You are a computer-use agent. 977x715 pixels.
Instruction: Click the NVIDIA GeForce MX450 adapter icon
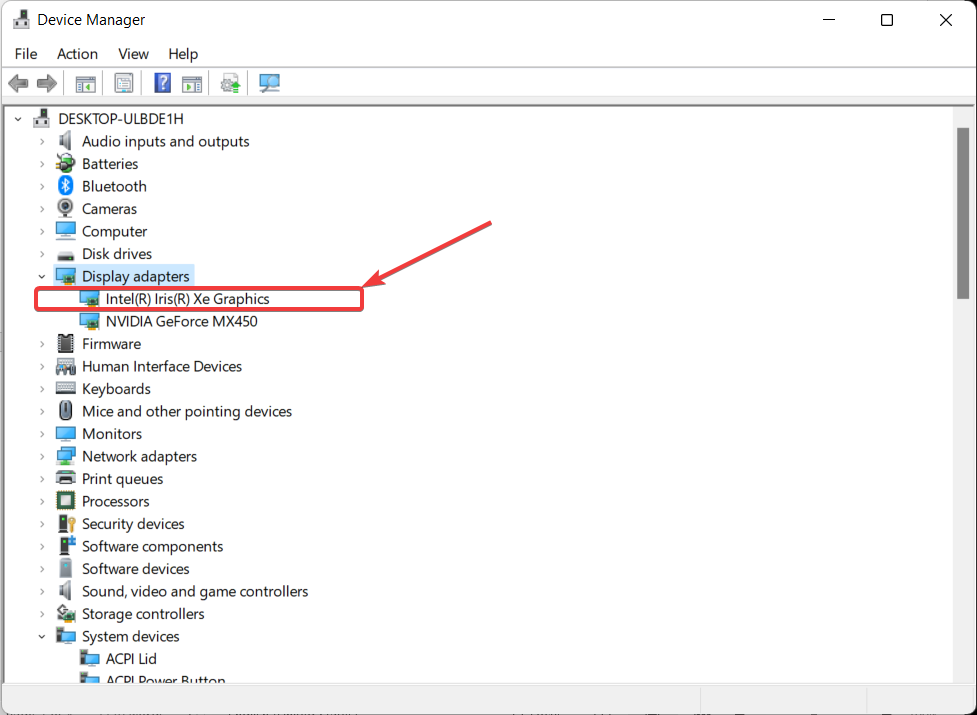(90, 321)
